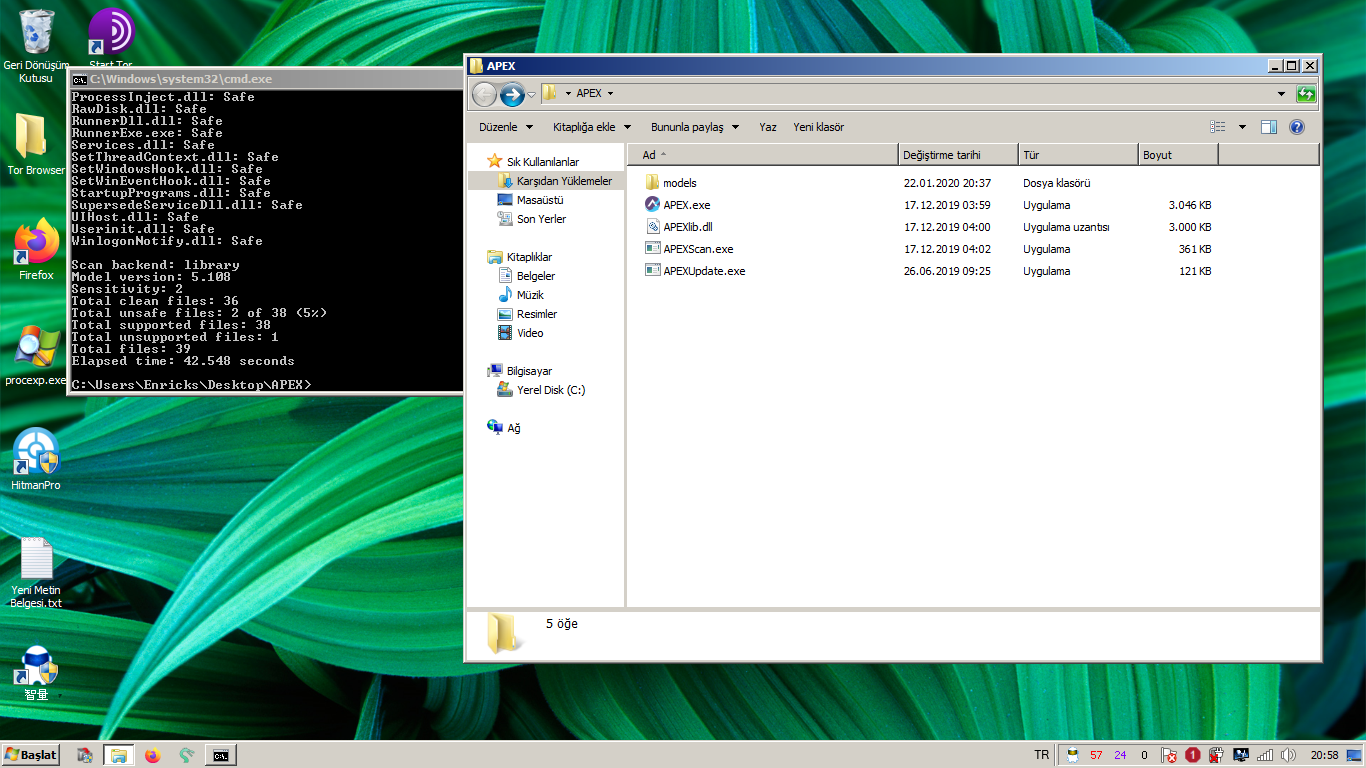Click the Yaz toolbar command
This screenshot has height=768, width=1366.
[x=767, y=127]
